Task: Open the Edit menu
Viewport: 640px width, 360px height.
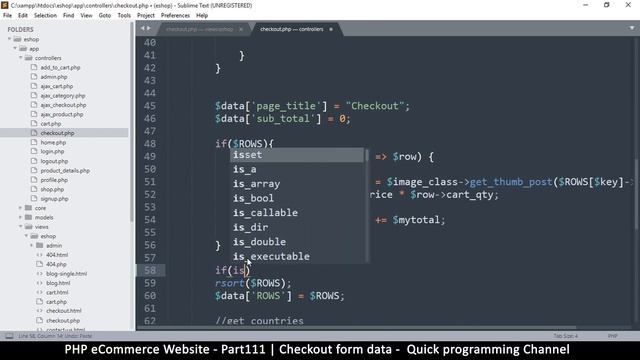Action: pos(23,16)
